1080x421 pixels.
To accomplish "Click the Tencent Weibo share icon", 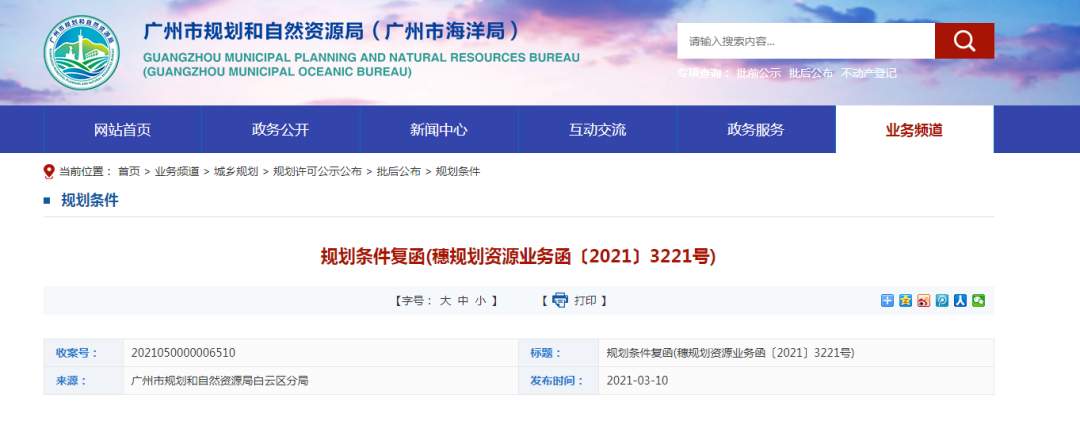I will click(942, 300).
